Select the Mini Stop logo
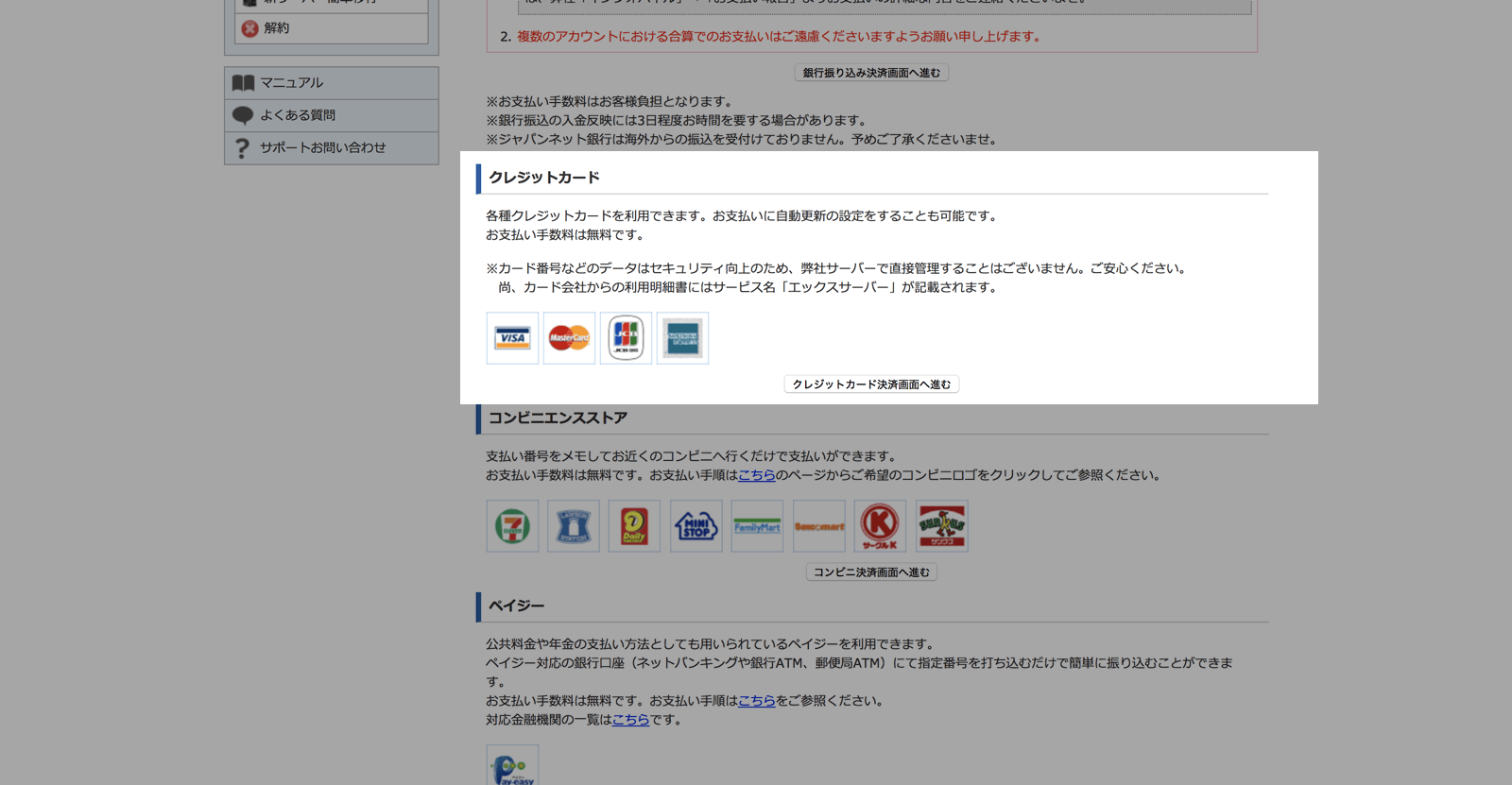The image size is (1512, 785). (696, 526)
